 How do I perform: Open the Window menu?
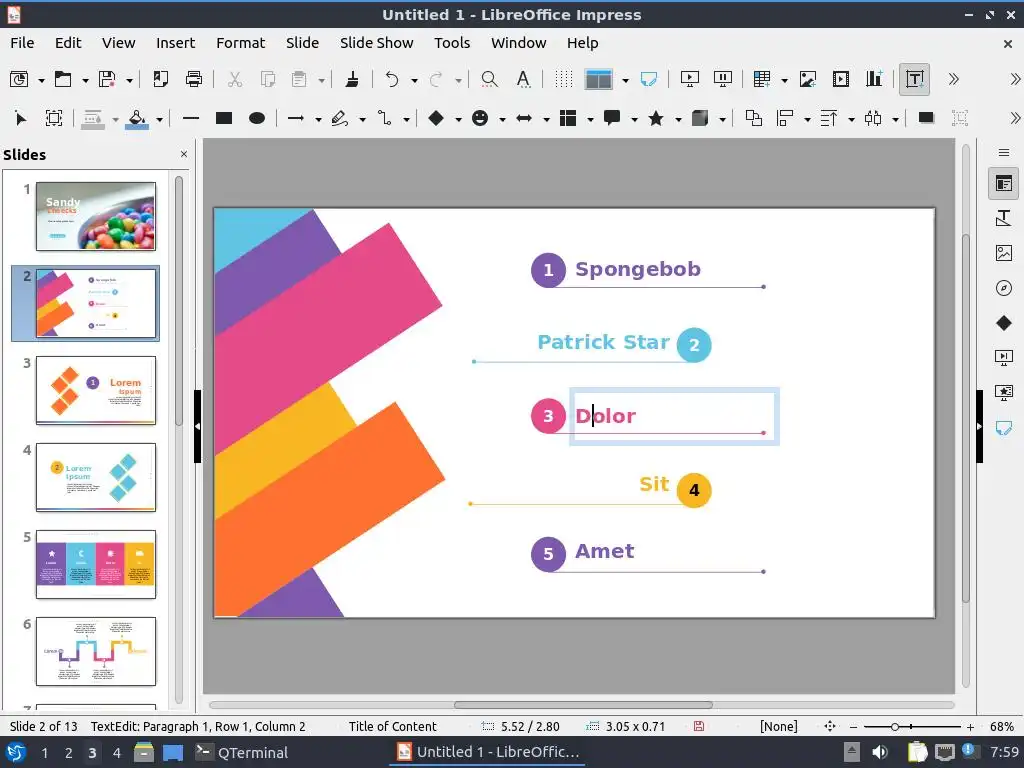pos(519,43)
